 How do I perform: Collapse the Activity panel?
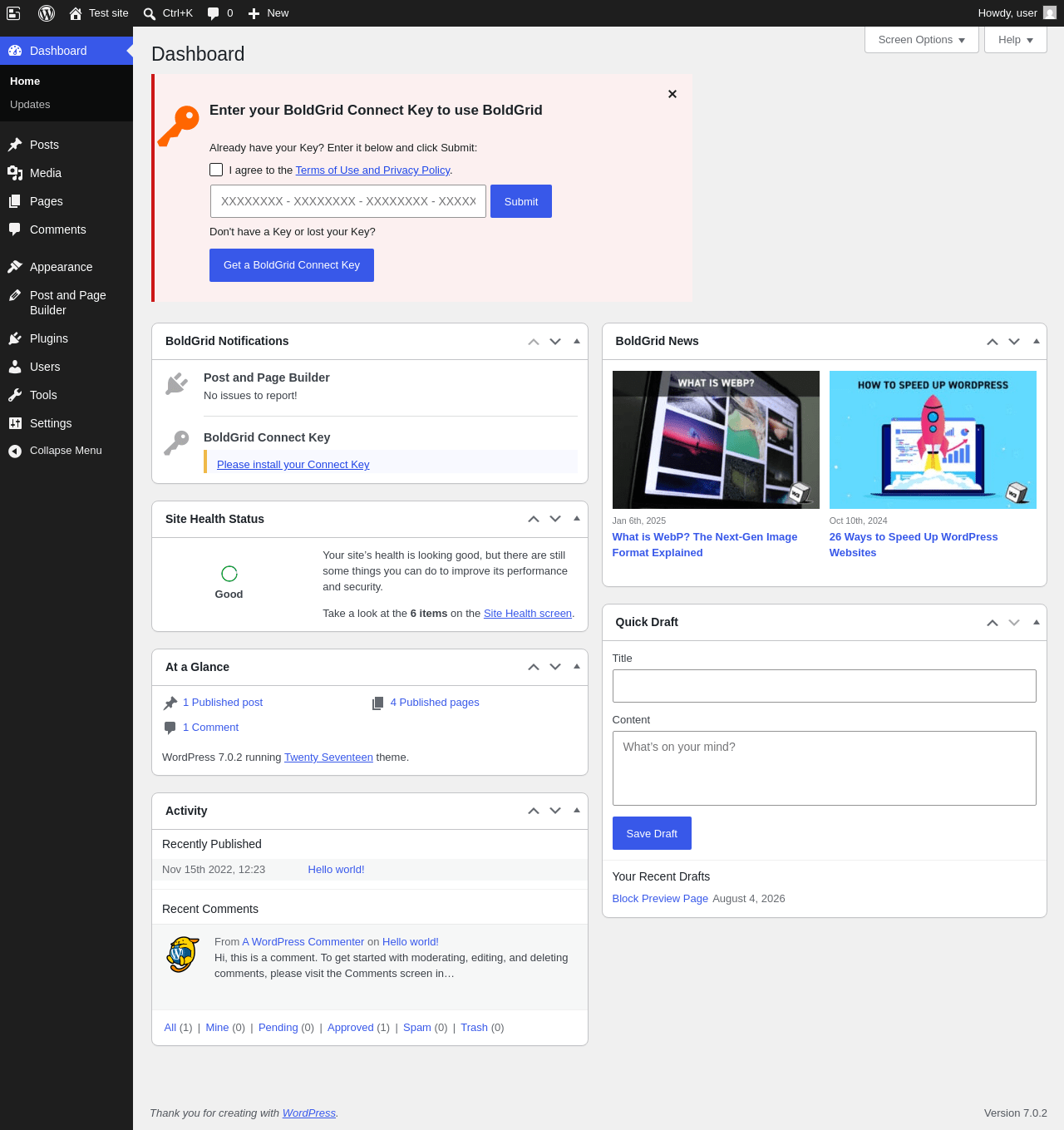pos(577,811)
